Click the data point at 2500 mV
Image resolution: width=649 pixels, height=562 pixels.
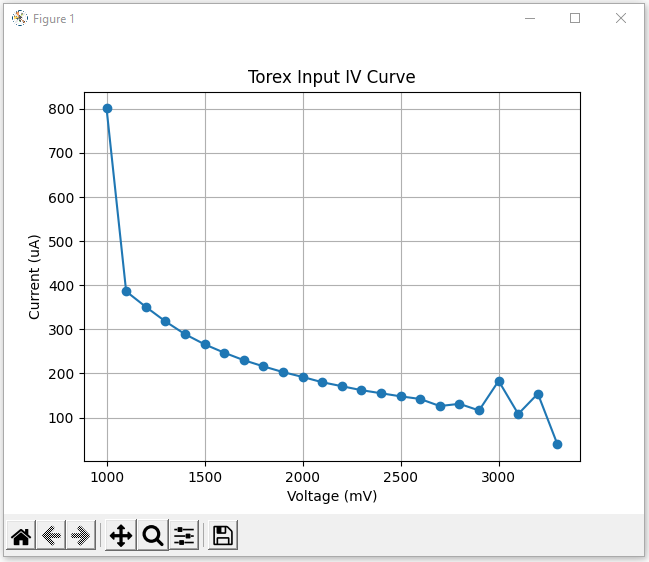401,396
